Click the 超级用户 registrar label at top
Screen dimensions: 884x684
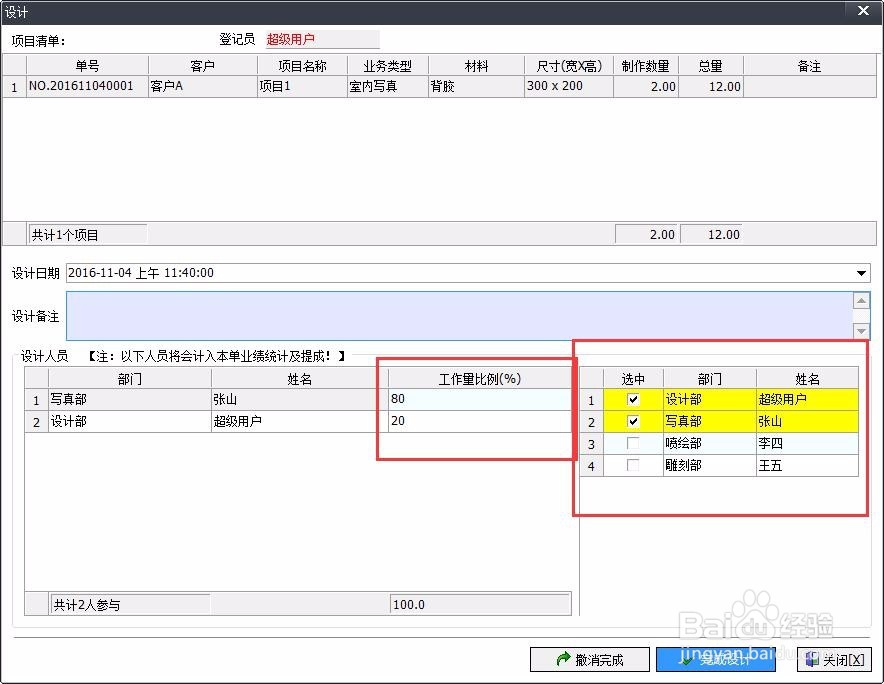click(x=289, y=39)
